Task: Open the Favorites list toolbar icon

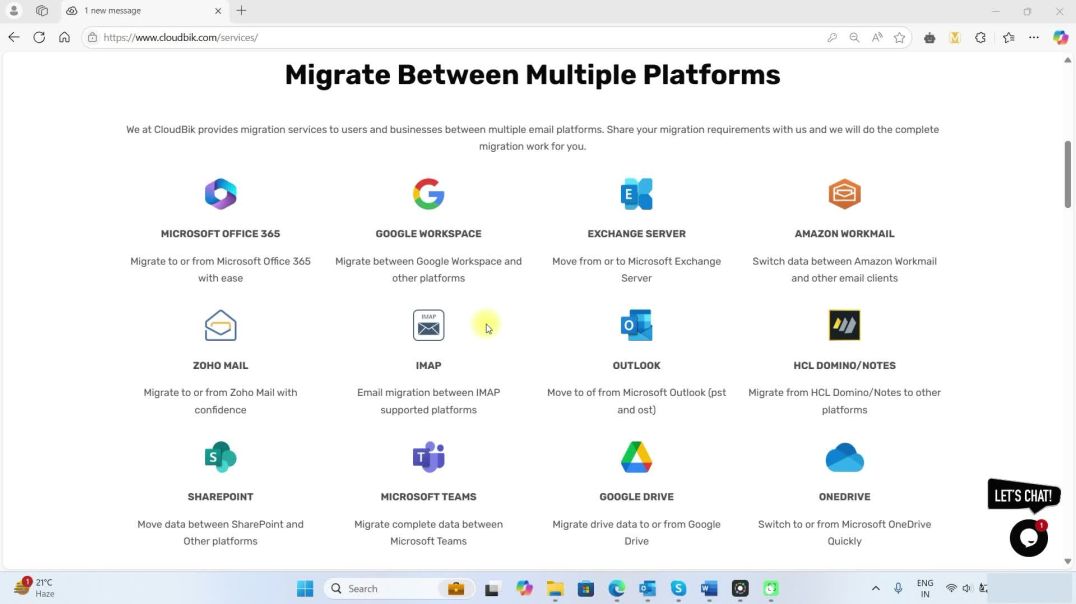Action: pos(1008,38)
